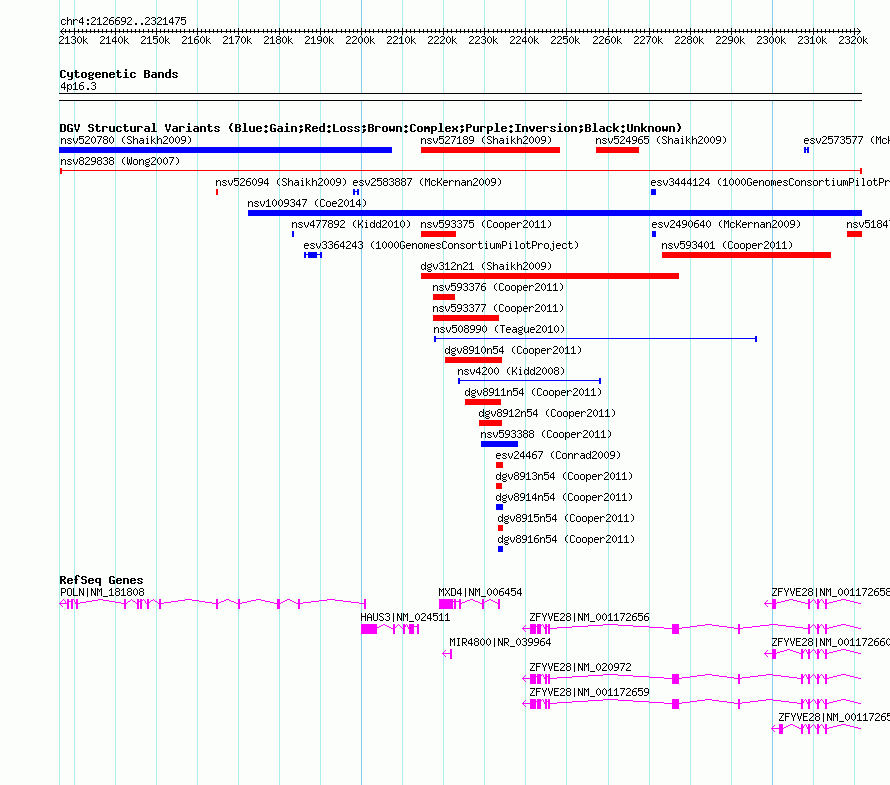The width and height of the screenshot is (890, 785).
Task: Open dgv8916n54 (Cooper2011) label
Action: (566, 539)
